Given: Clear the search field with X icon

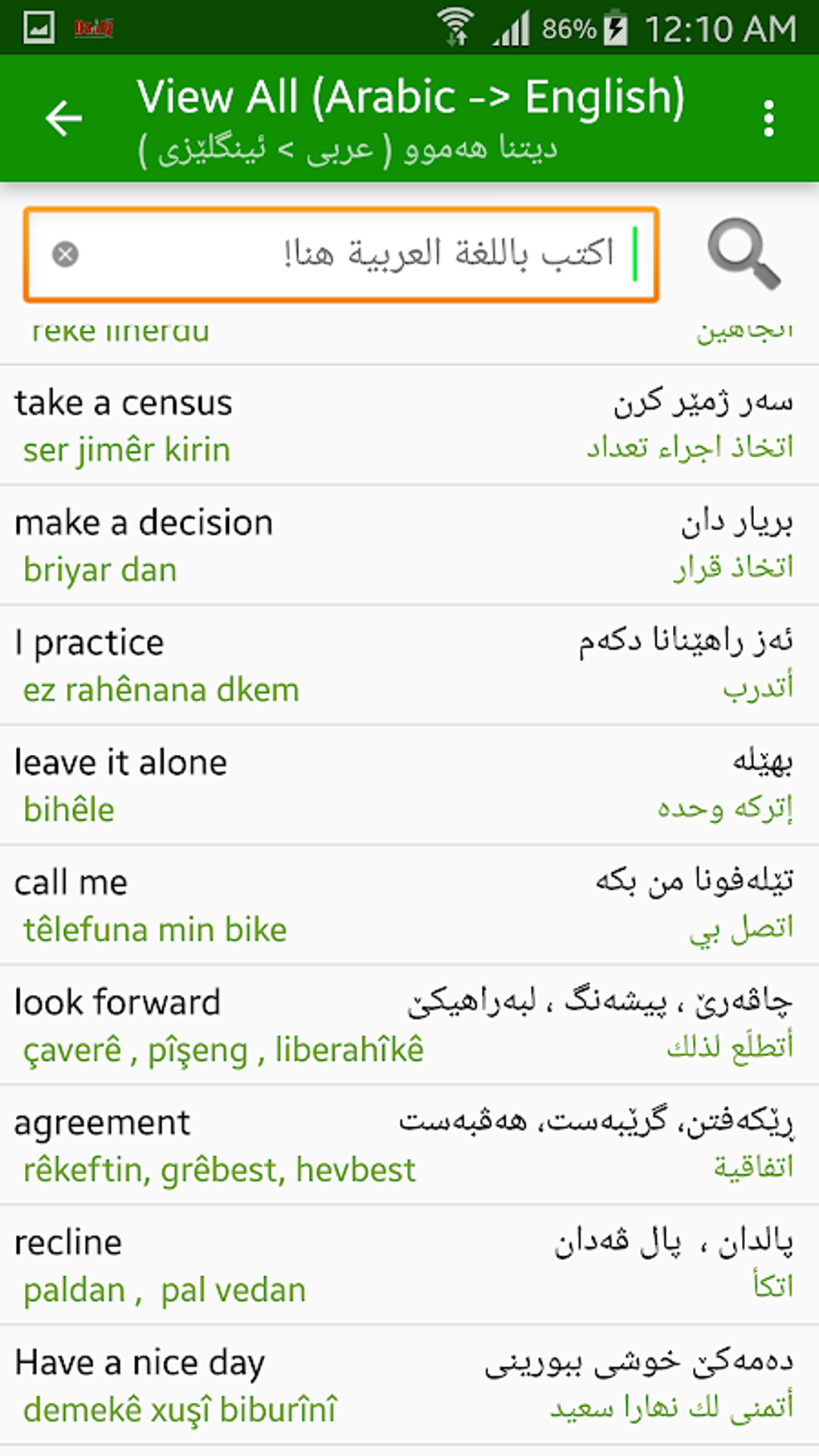Looking at the screenshot, I should pos(65,255).
